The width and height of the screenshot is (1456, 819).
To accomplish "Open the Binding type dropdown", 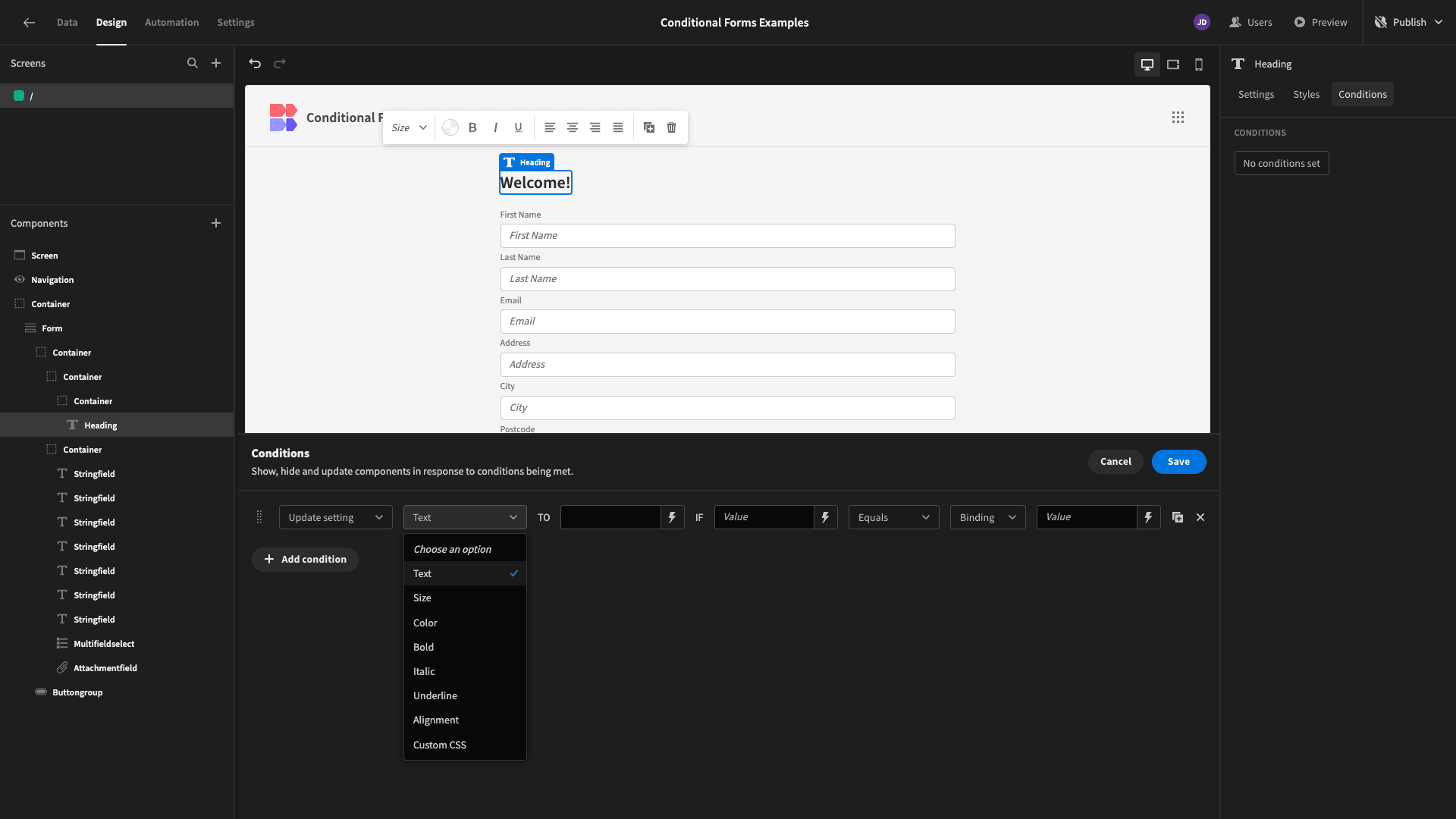I will click(x=987, y=517).
